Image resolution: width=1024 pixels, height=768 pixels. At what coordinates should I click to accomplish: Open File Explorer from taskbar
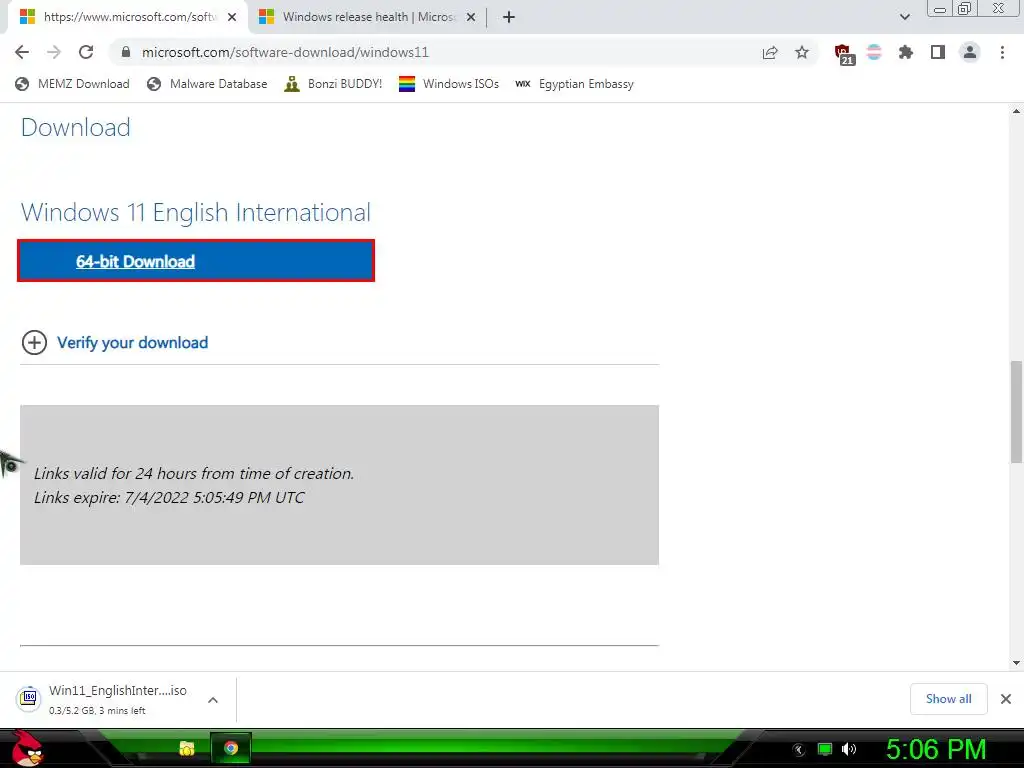click(187, 748)
